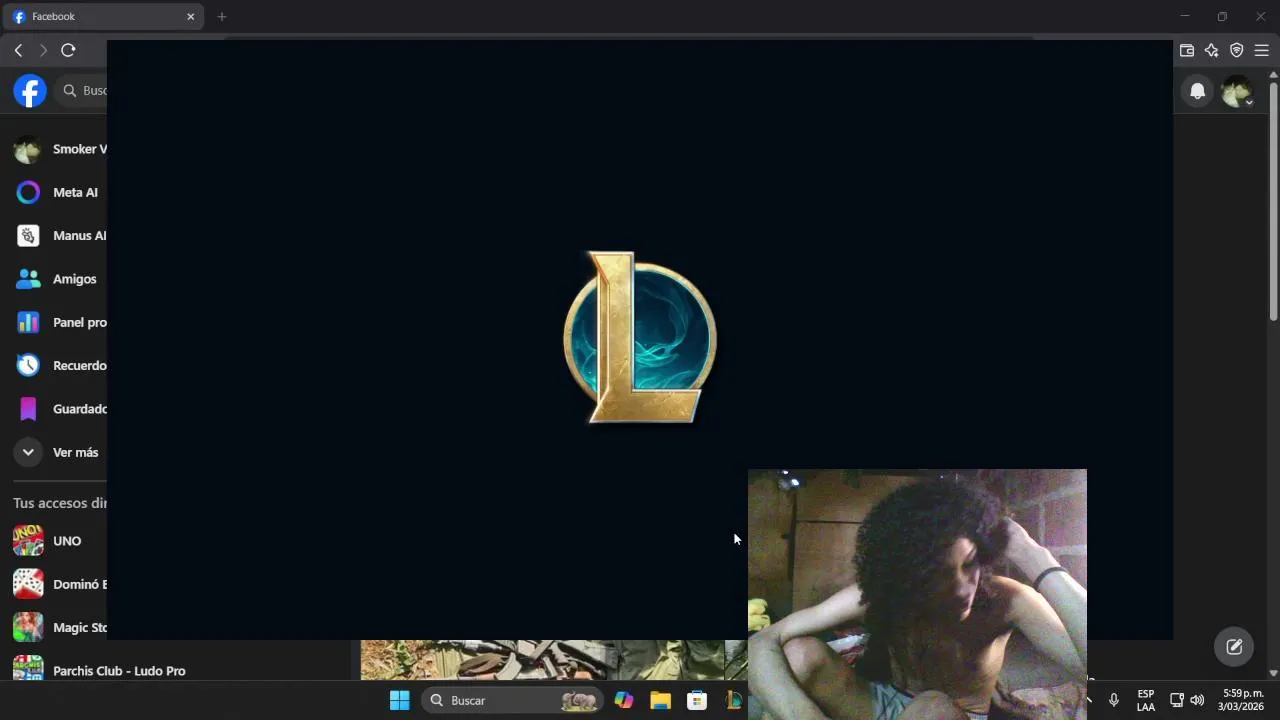This screenshot has width=1280, height=720.
Task: Launch the Dominó game shortcut
Action: [x=60, y=584]
